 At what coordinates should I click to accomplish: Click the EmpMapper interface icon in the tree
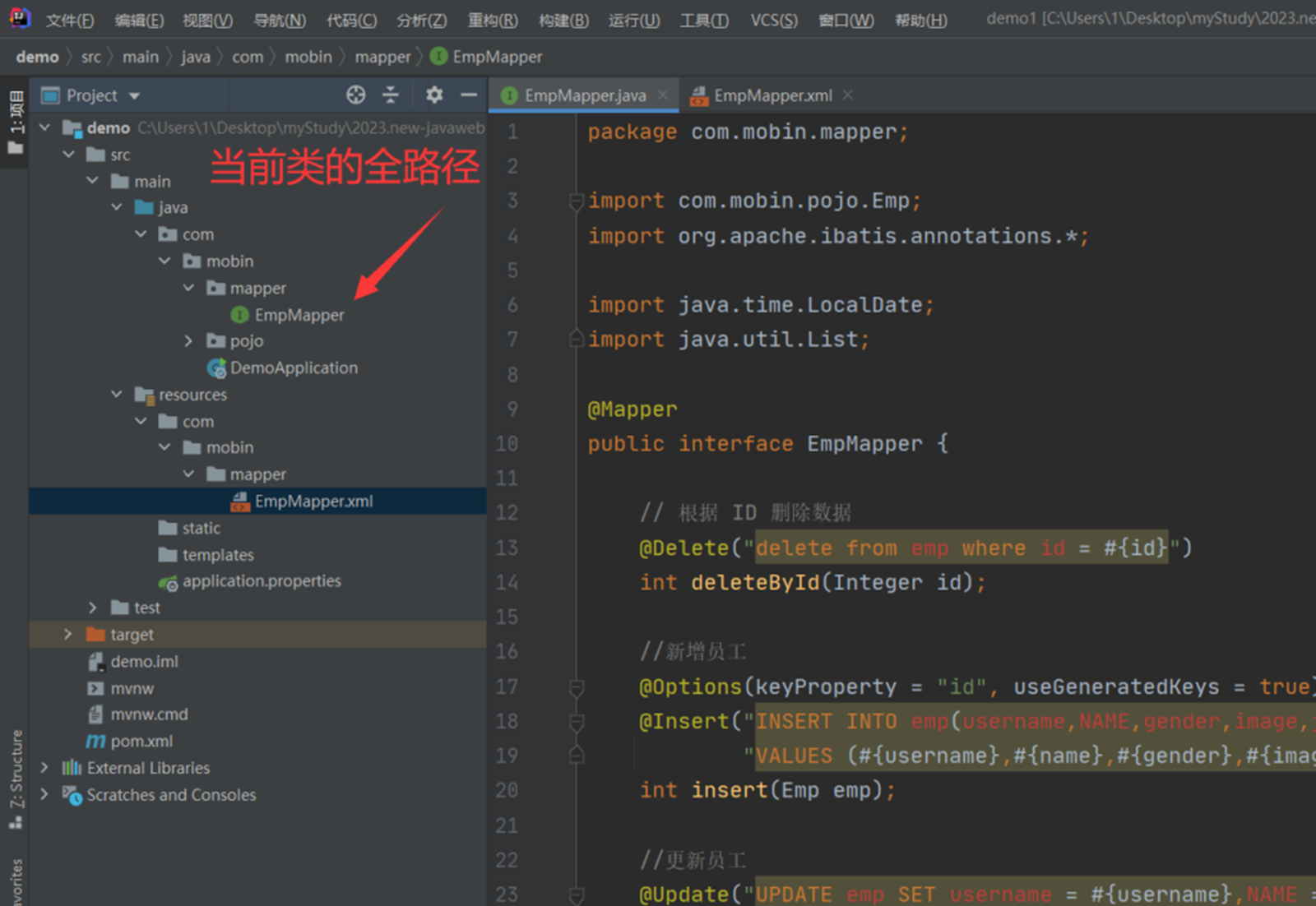coord(238,314)
